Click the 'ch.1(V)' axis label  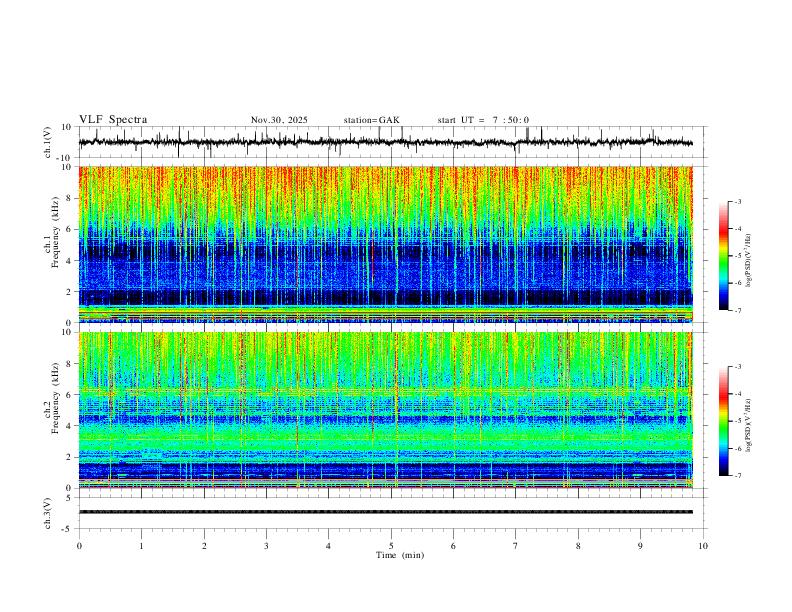click(48, 142)
